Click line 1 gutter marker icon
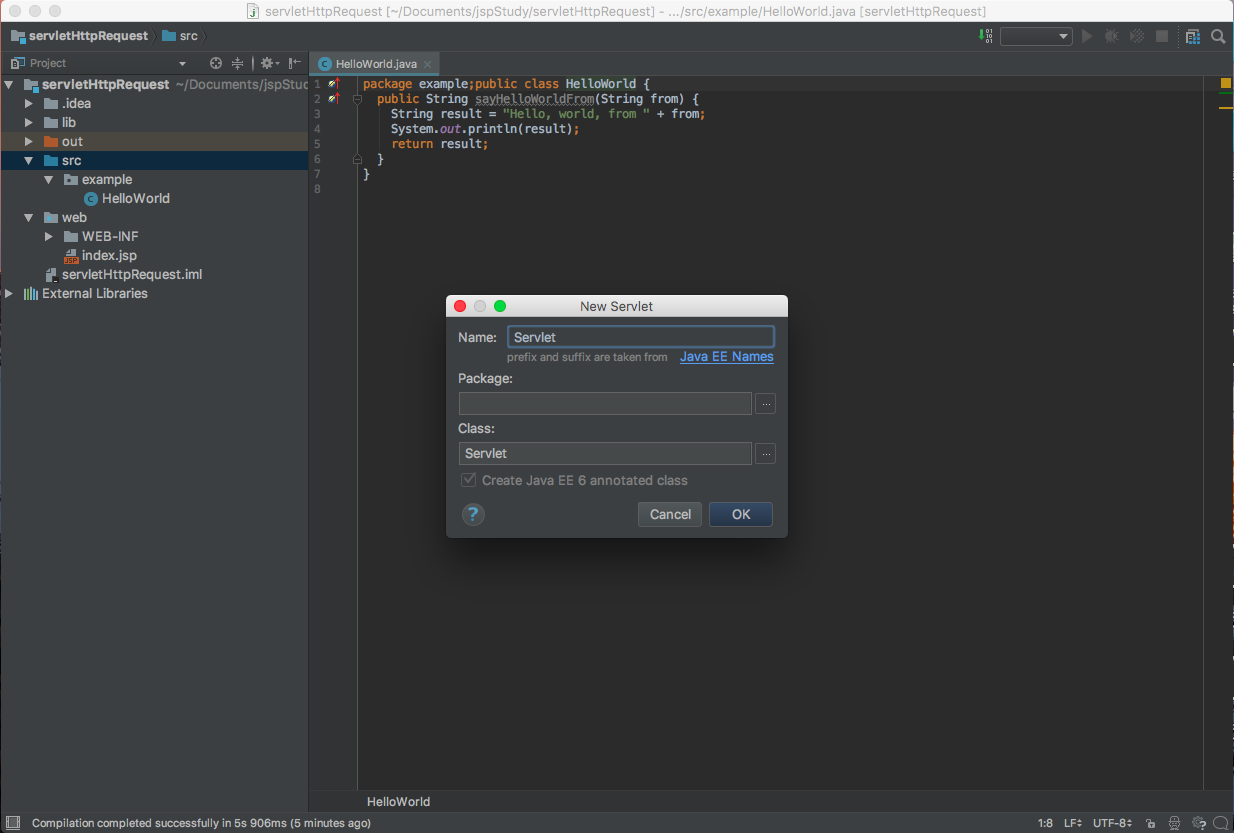Screen dimensions: 1234x833 point(334,84)
